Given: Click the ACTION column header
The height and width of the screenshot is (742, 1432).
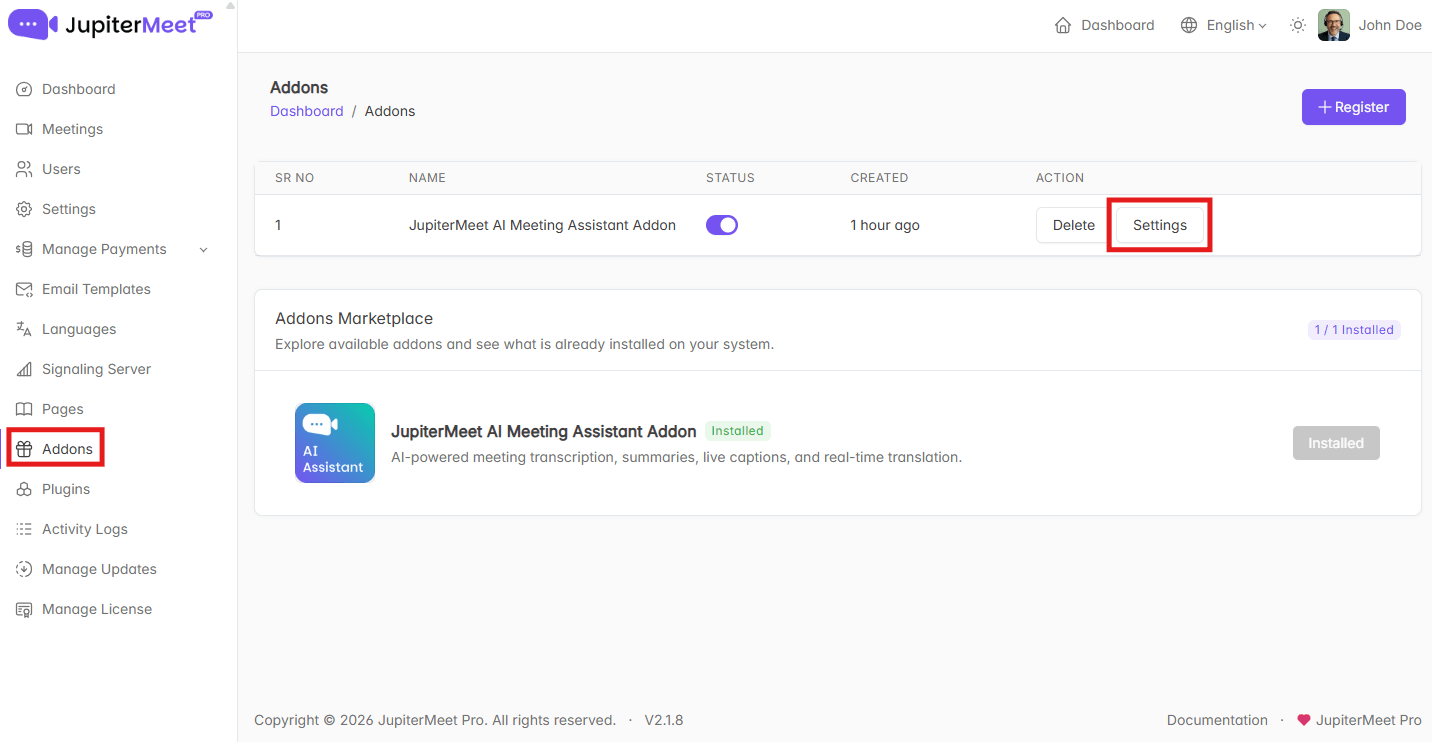Looking at the screenshot, I should coord(1060,178).
